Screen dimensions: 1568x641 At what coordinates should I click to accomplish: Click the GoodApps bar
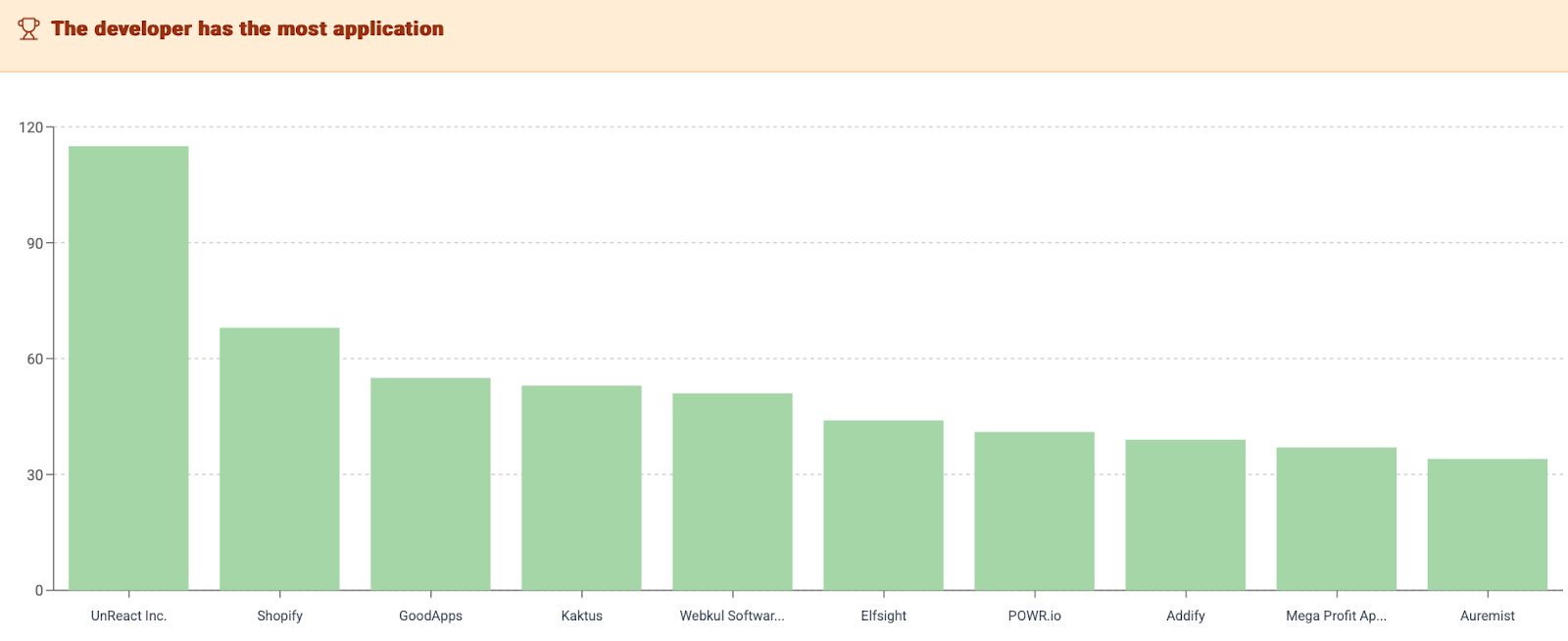click(430, 483)
